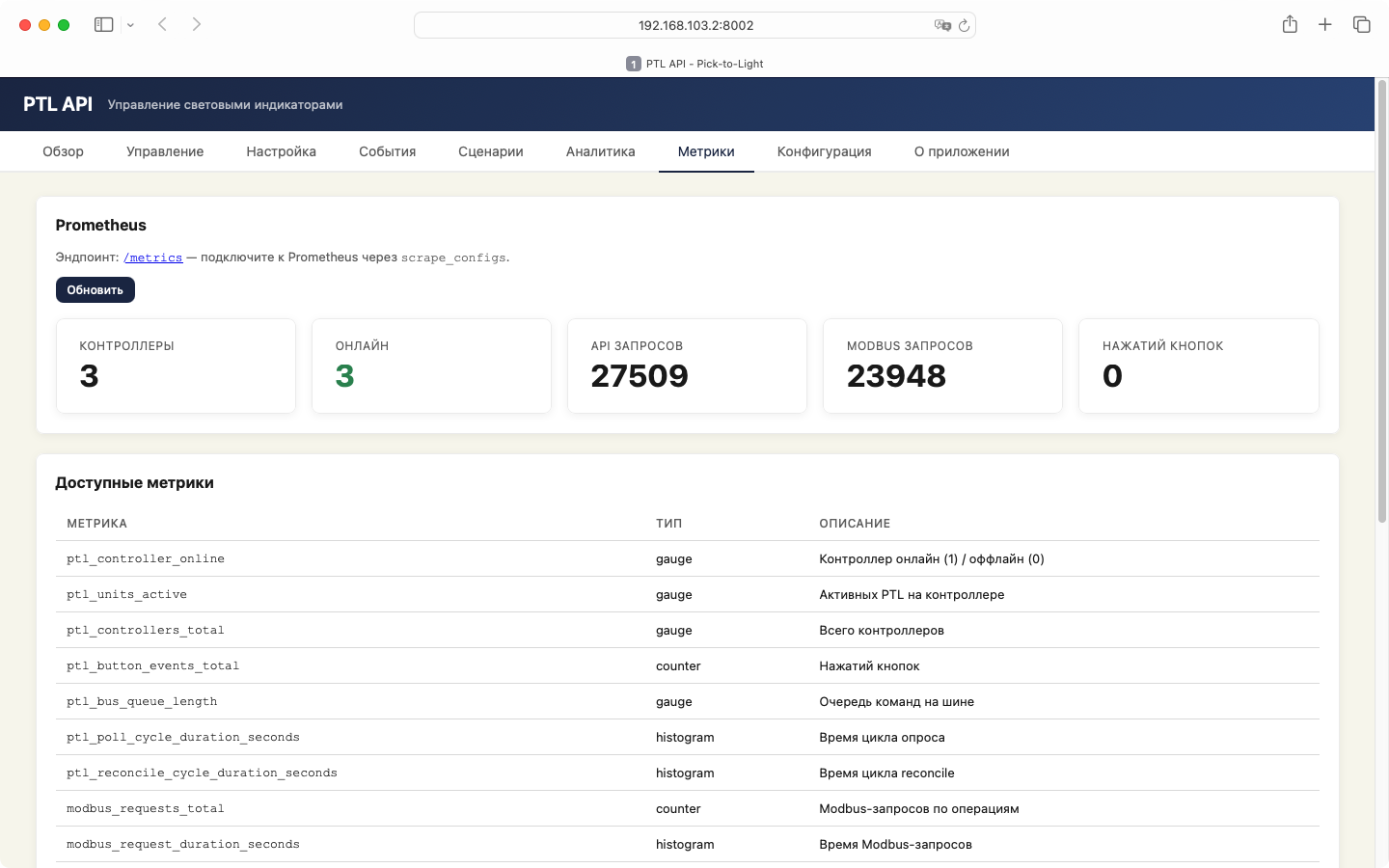Click the page vertical scrollbar
This screenshot has width=1389, height=868.
point(1381,301)
